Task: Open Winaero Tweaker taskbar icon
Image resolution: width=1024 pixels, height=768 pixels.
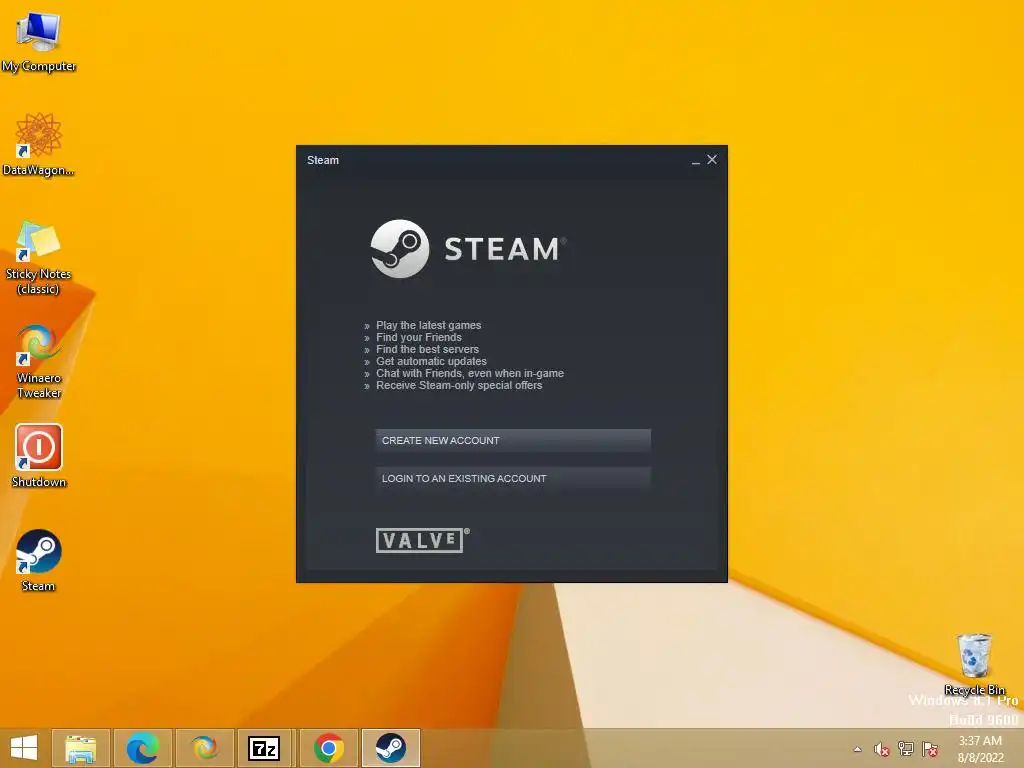Action: tap(204, 748)
